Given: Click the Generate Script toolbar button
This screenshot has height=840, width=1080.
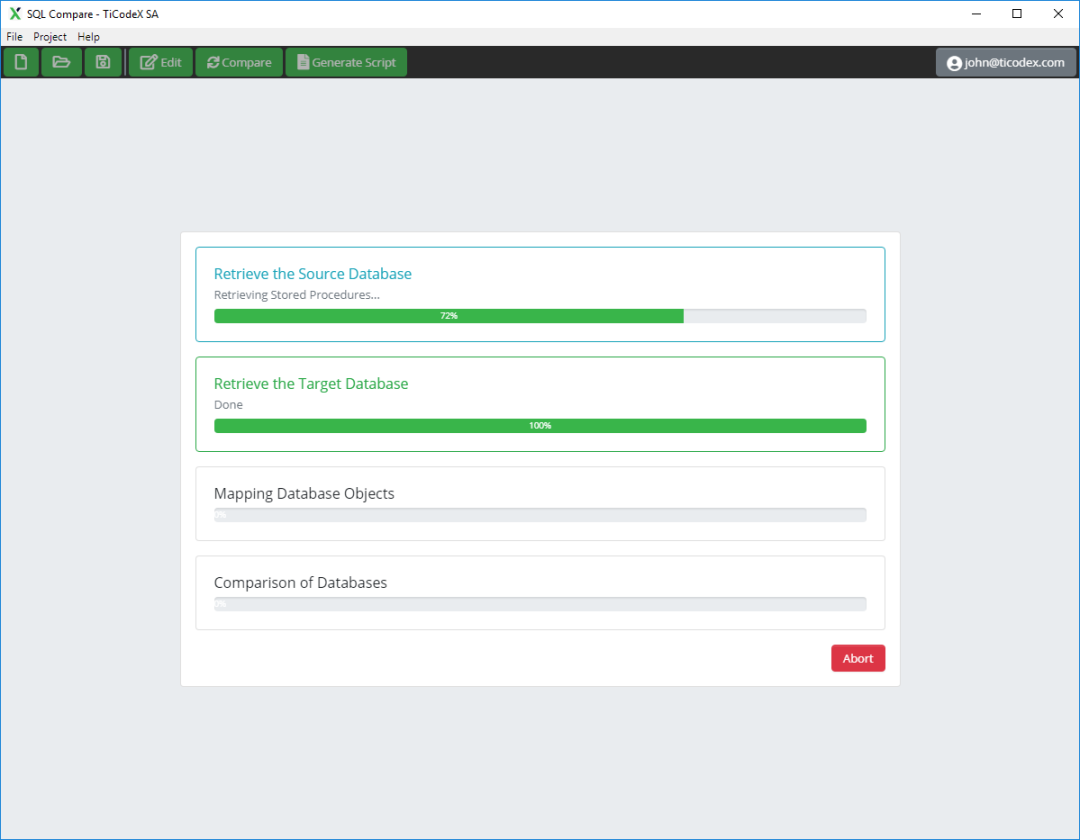Looking at the screenshot, I should [x=346, y=62].
